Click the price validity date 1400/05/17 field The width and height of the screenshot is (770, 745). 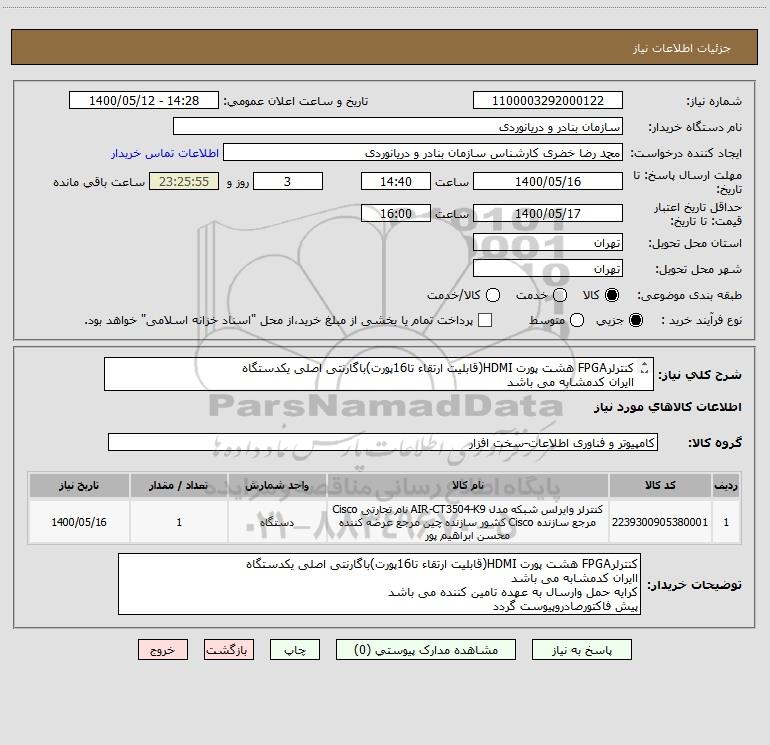click(548, 213)
